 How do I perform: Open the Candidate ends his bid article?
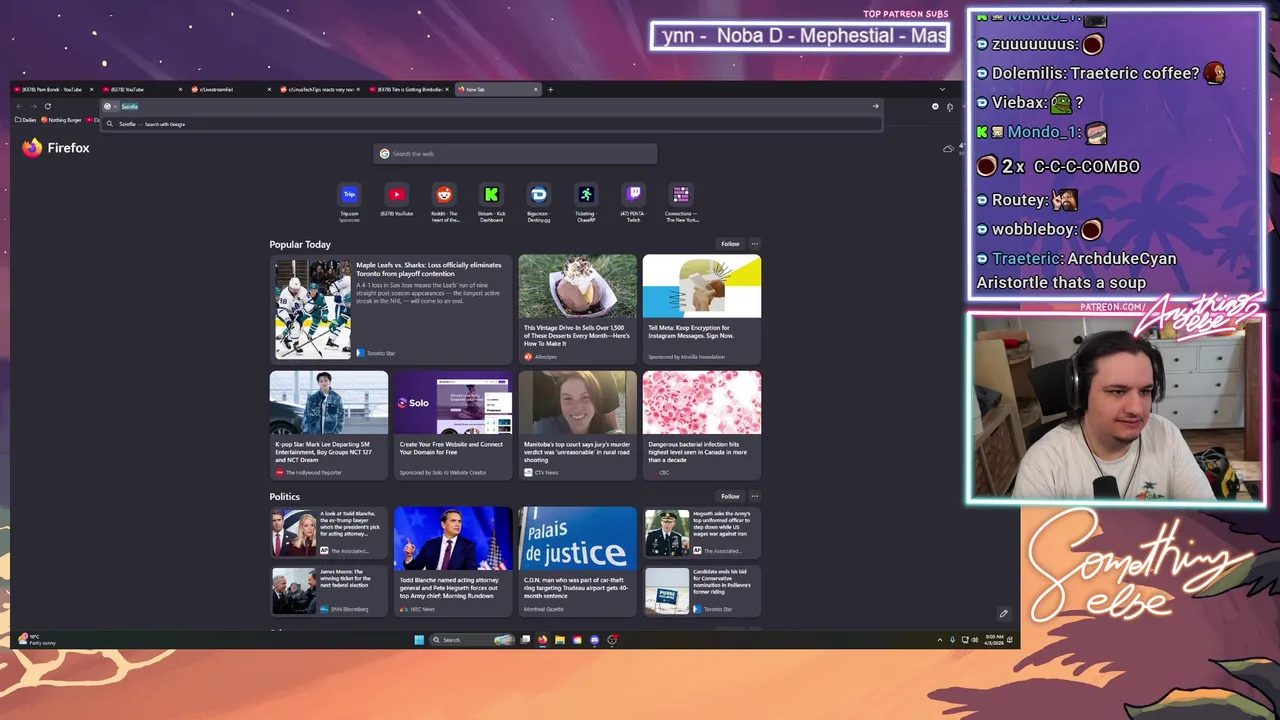tap(701, 591)
